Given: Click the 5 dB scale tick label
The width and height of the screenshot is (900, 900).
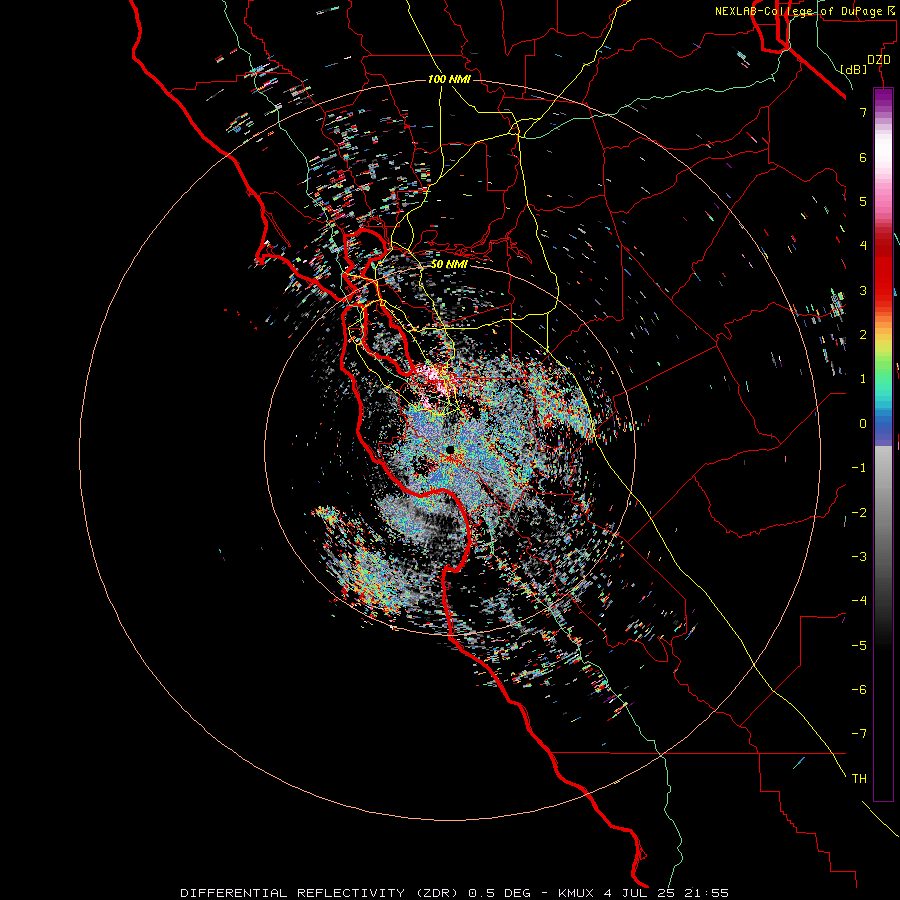Looking at the screenshot, I should (863, 201).
